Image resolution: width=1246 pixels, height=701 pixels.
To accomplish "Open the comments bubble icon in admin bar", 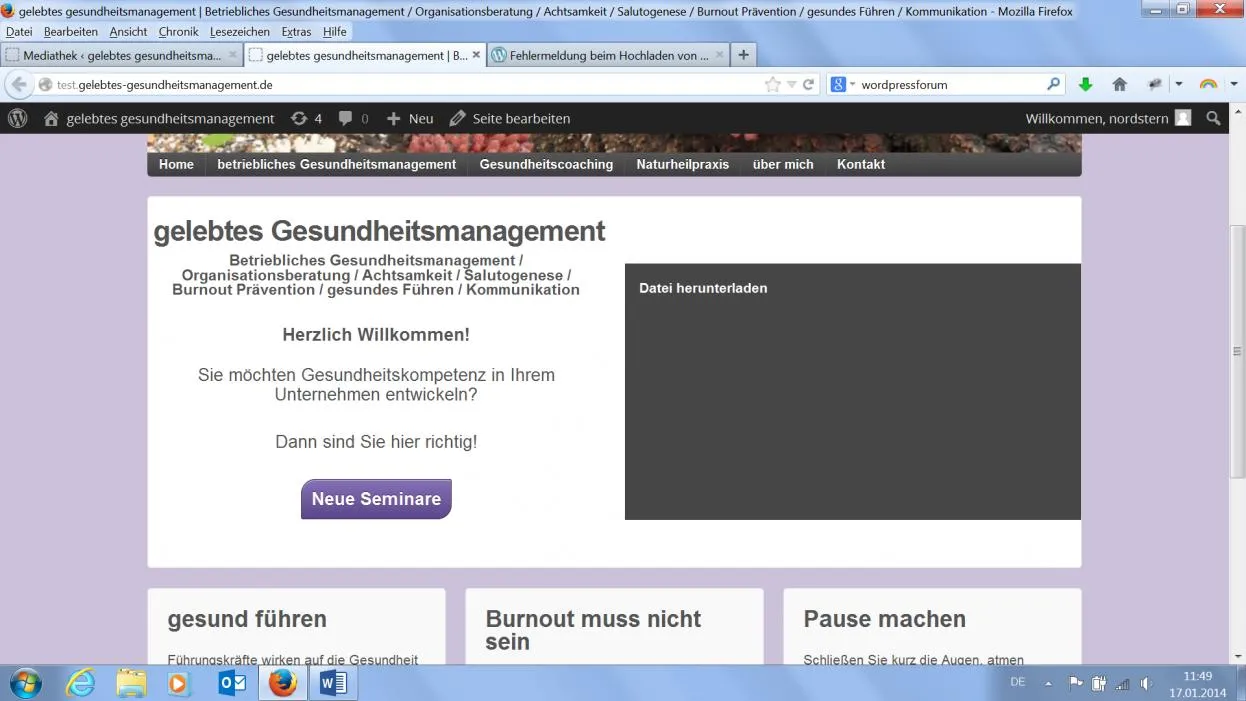I will tap(353, 118).
